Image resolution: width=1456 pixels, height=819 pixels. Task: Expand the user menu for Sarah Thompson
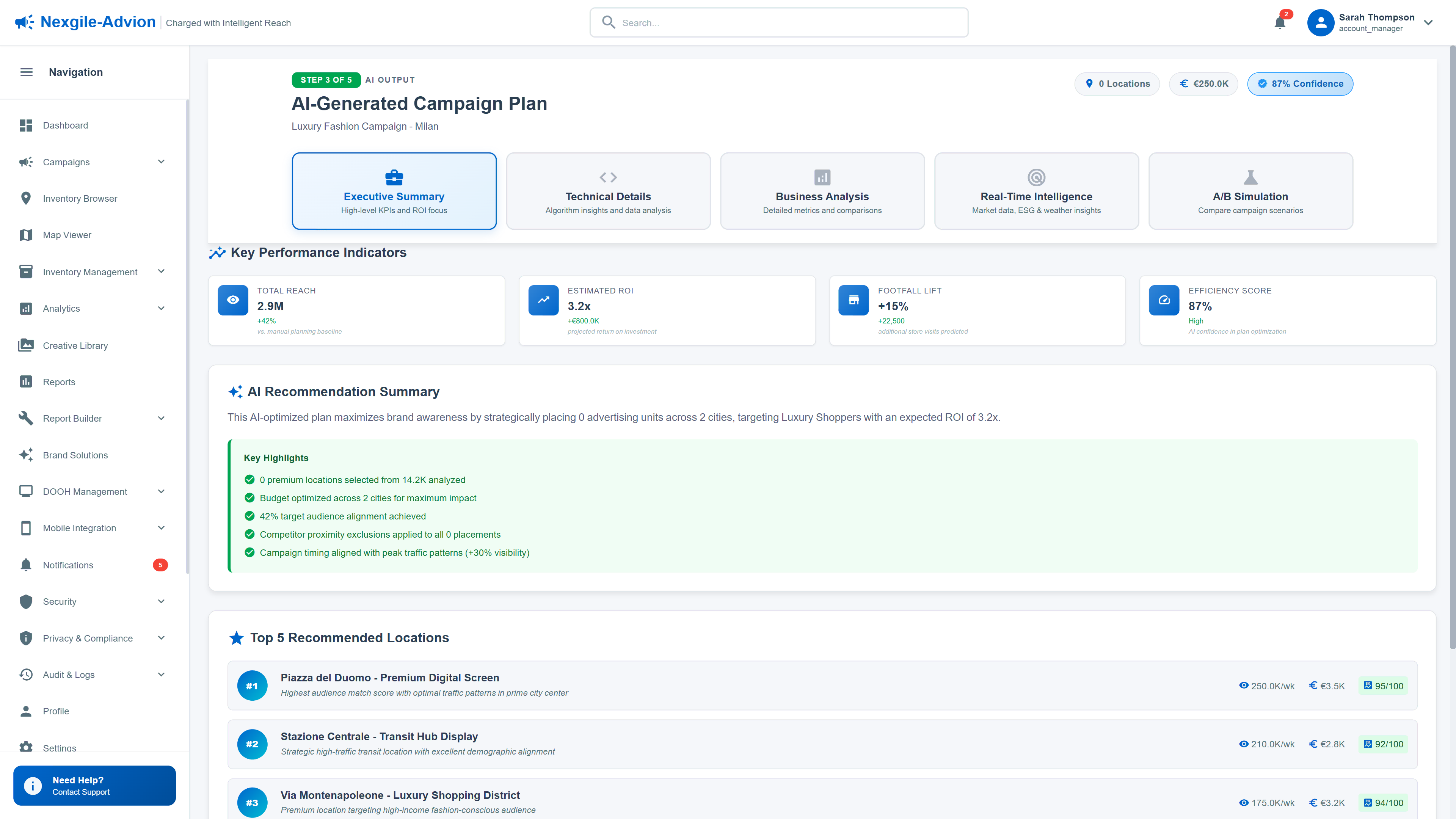tap(1428, 23)
